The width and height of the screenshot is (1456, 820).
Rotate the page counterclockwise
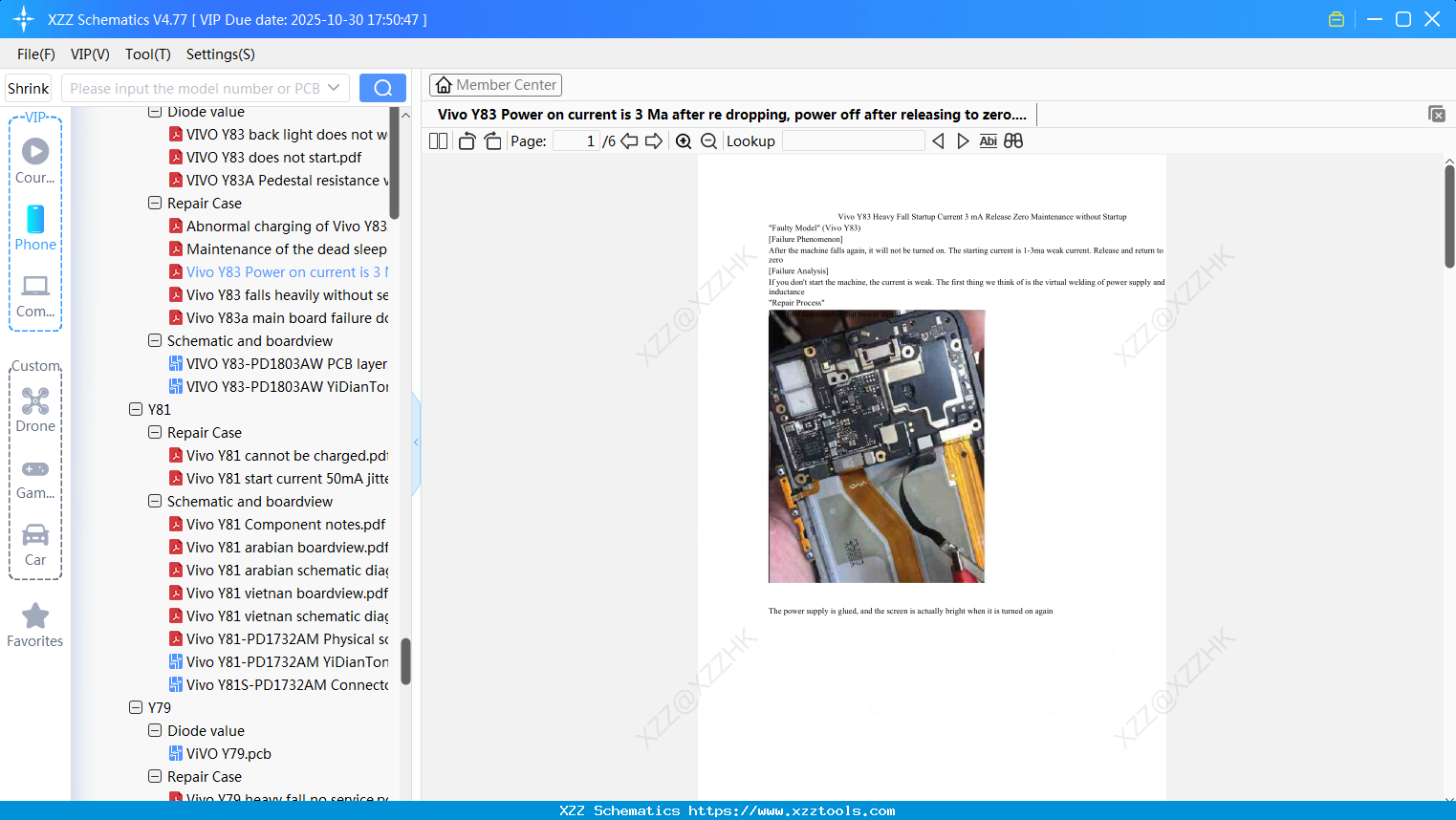click(467, 141)
